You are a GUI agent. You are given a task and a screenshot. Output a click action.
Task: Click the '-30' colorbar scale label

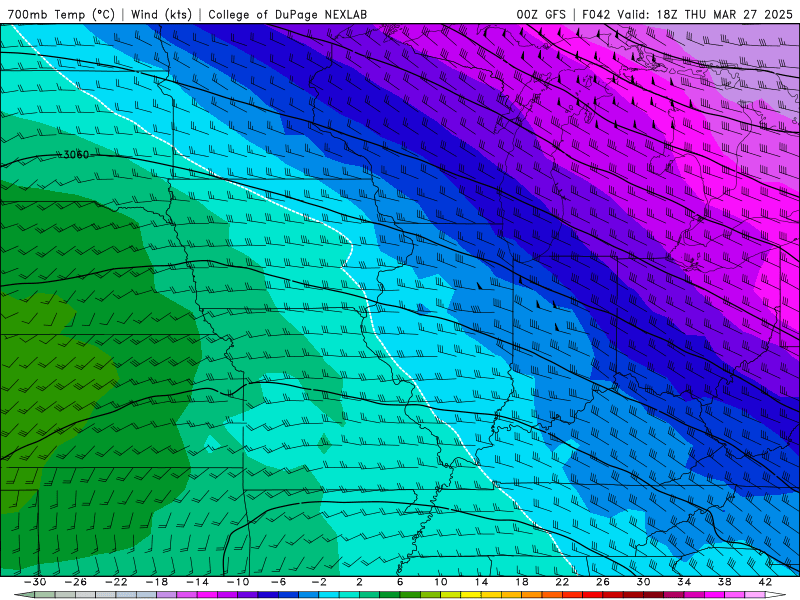(35, 582)
